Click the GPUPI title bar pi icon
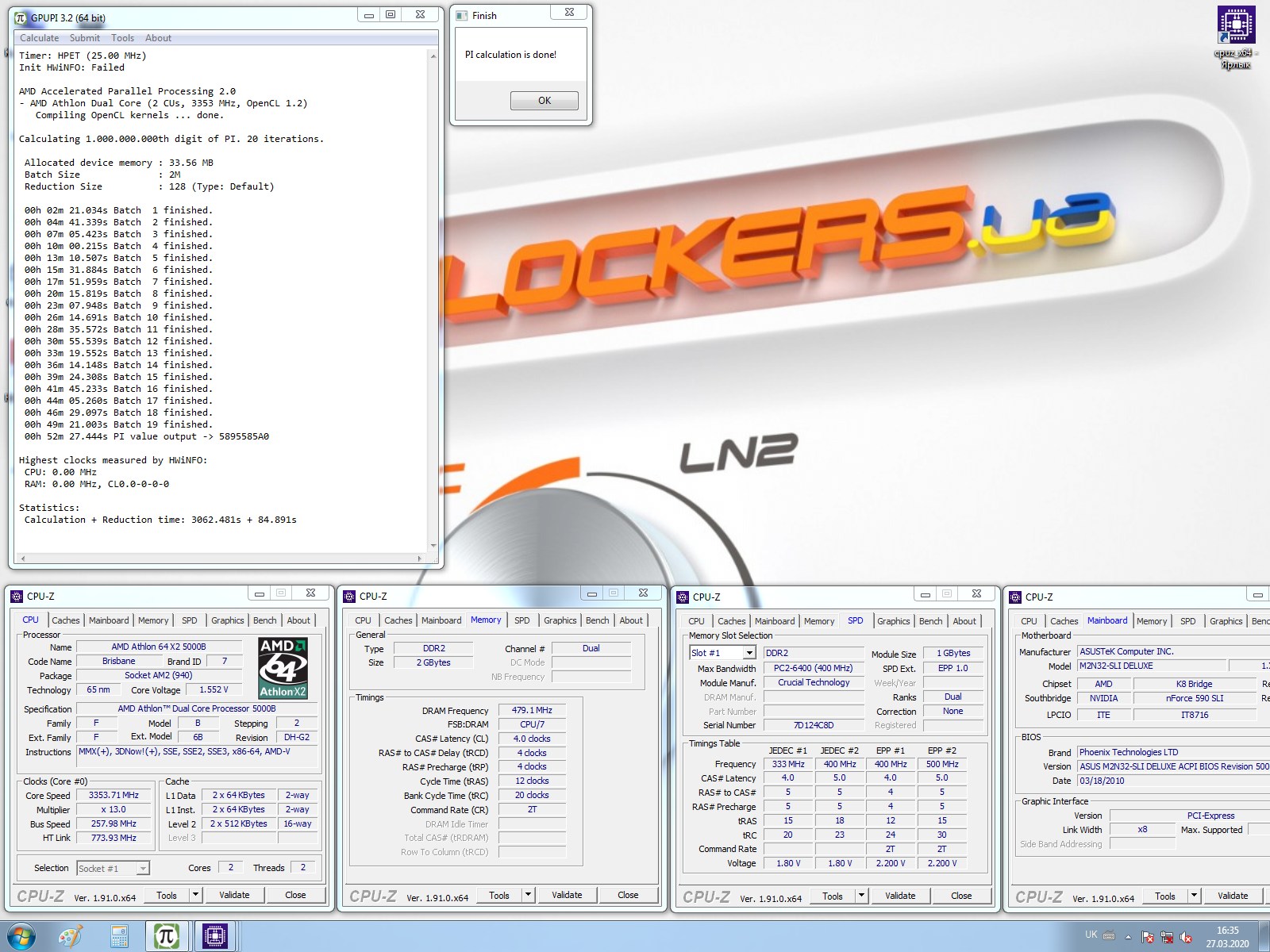The image size is (1270, 952). [x=21, y=17]
